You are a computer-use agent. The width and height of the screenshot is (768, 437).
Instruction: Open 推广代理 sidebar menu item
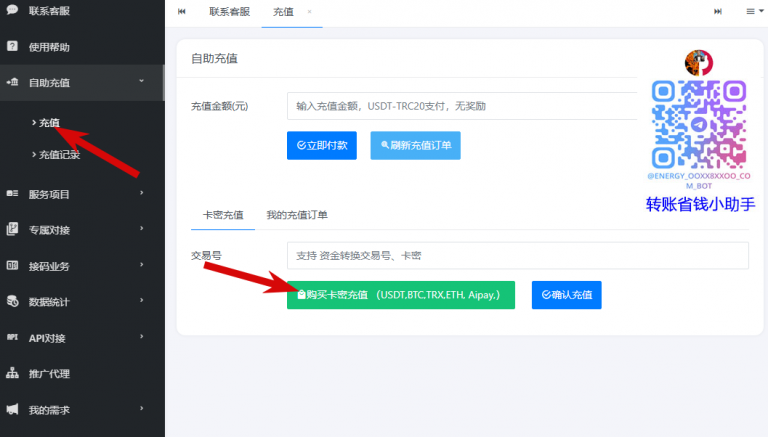pyautogui.click(x=82, y=373)
